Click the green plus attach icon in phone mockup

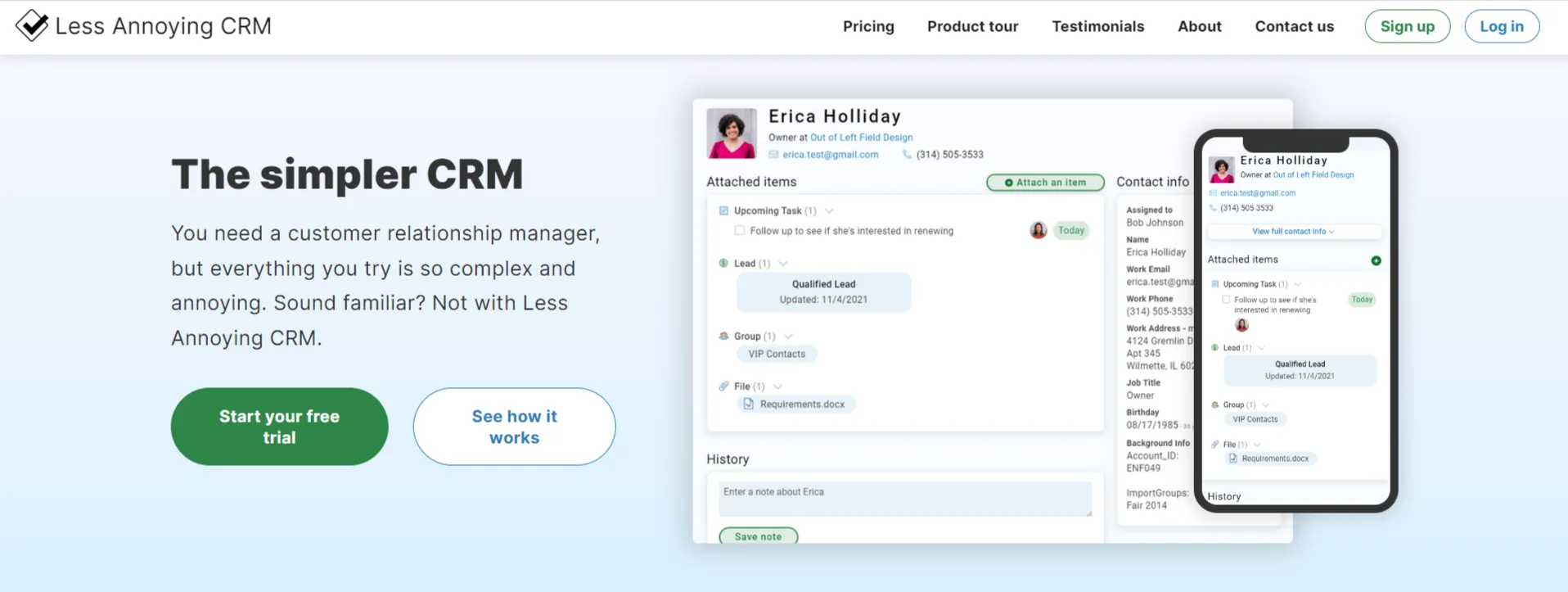pos(1376,260)
